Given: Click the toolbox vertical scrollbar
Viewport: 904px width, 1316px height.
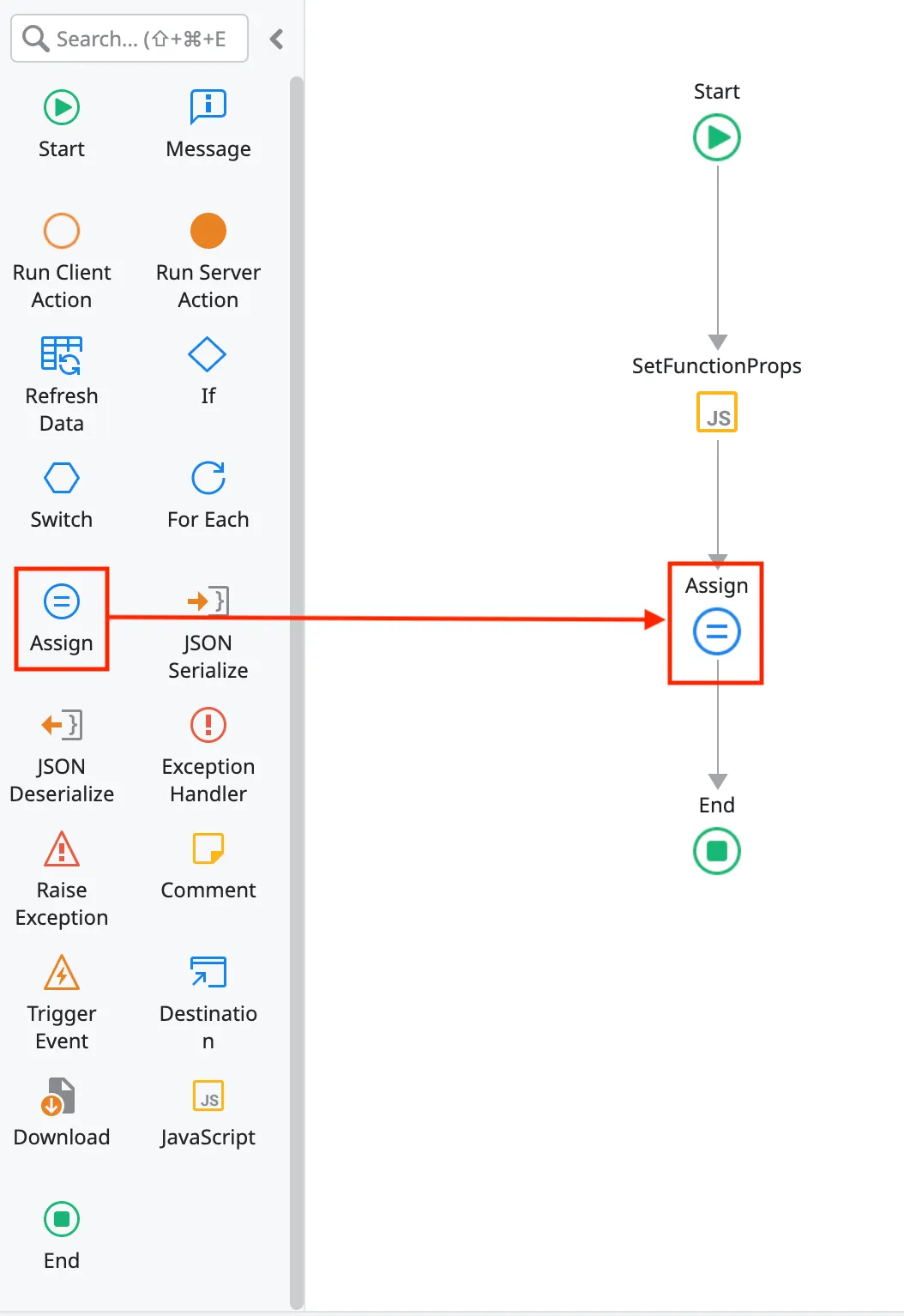Looking at the screenshot, I should (x=297, y=686).
